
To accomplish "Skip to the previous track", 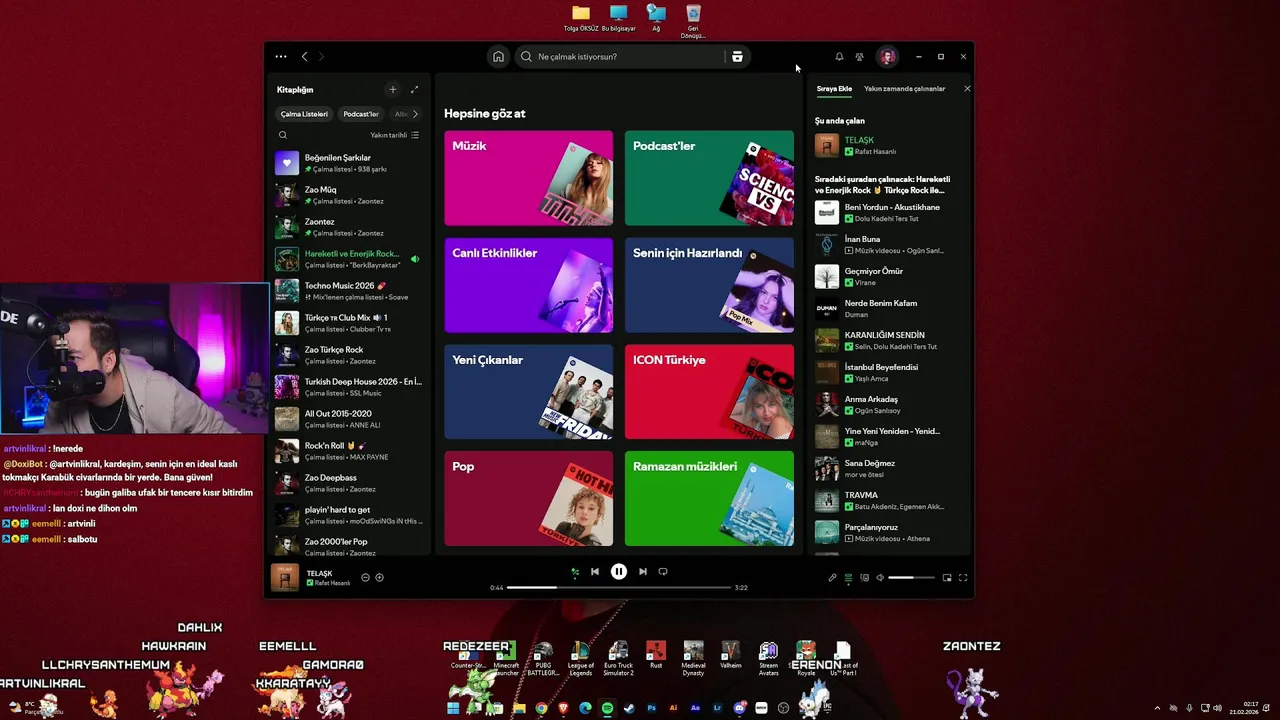I will [595, 572].
